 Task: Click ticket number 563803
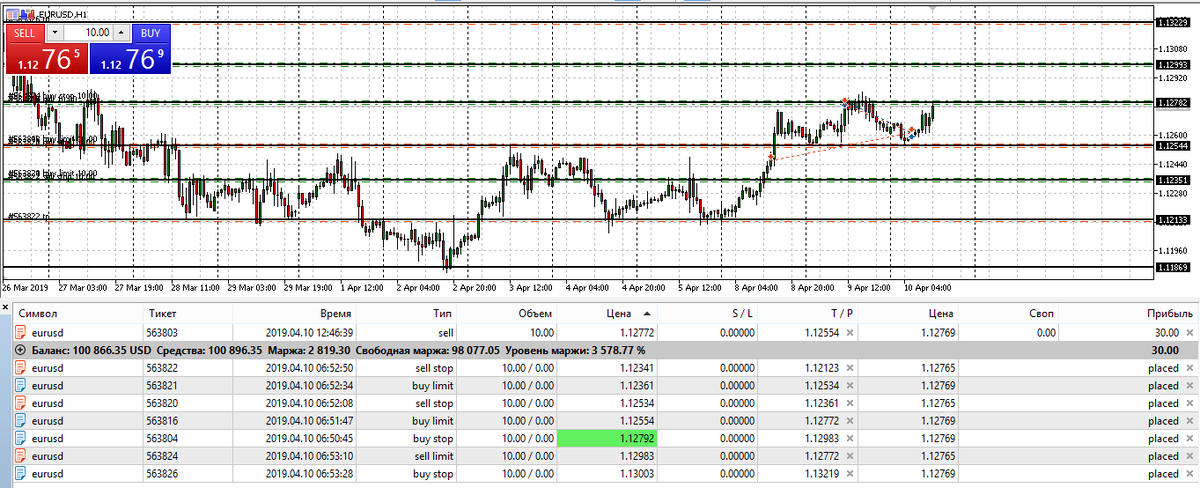pos(162,332)
